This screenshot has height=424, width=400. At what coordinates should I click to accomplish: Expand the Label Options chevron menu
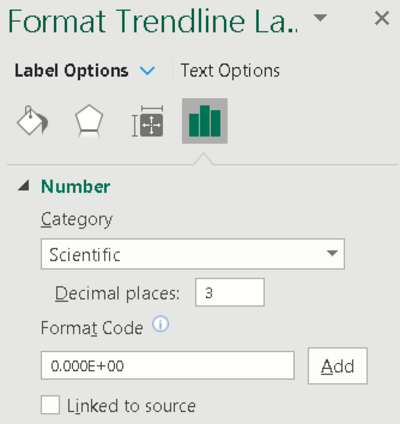[147, 71]
